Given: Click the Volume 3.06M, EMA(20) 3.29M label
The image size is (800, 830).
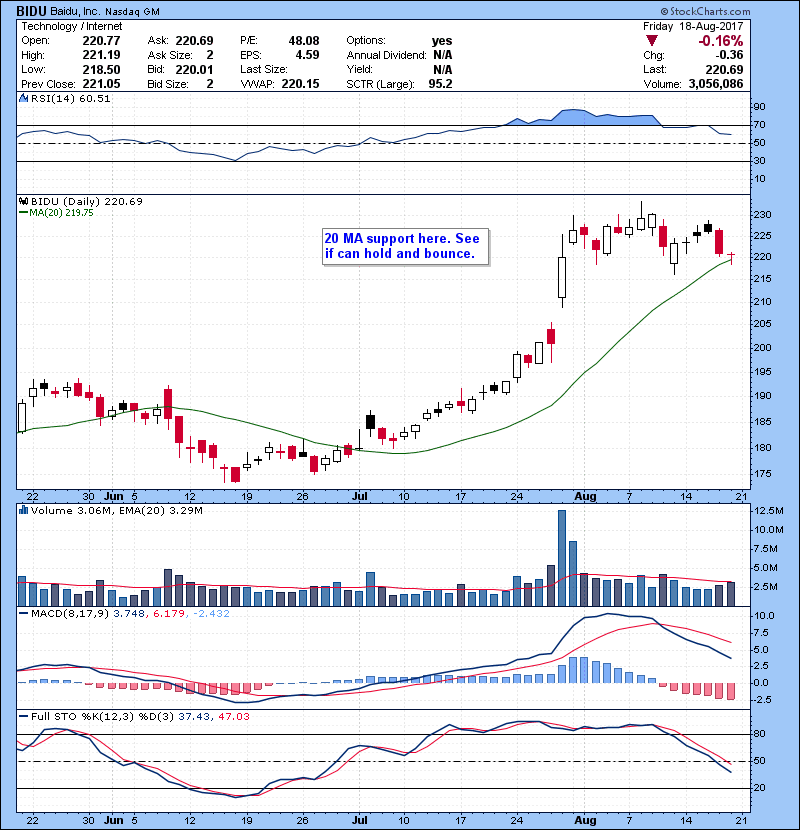Looking at the screenshot, I should [x=116, y=510].
